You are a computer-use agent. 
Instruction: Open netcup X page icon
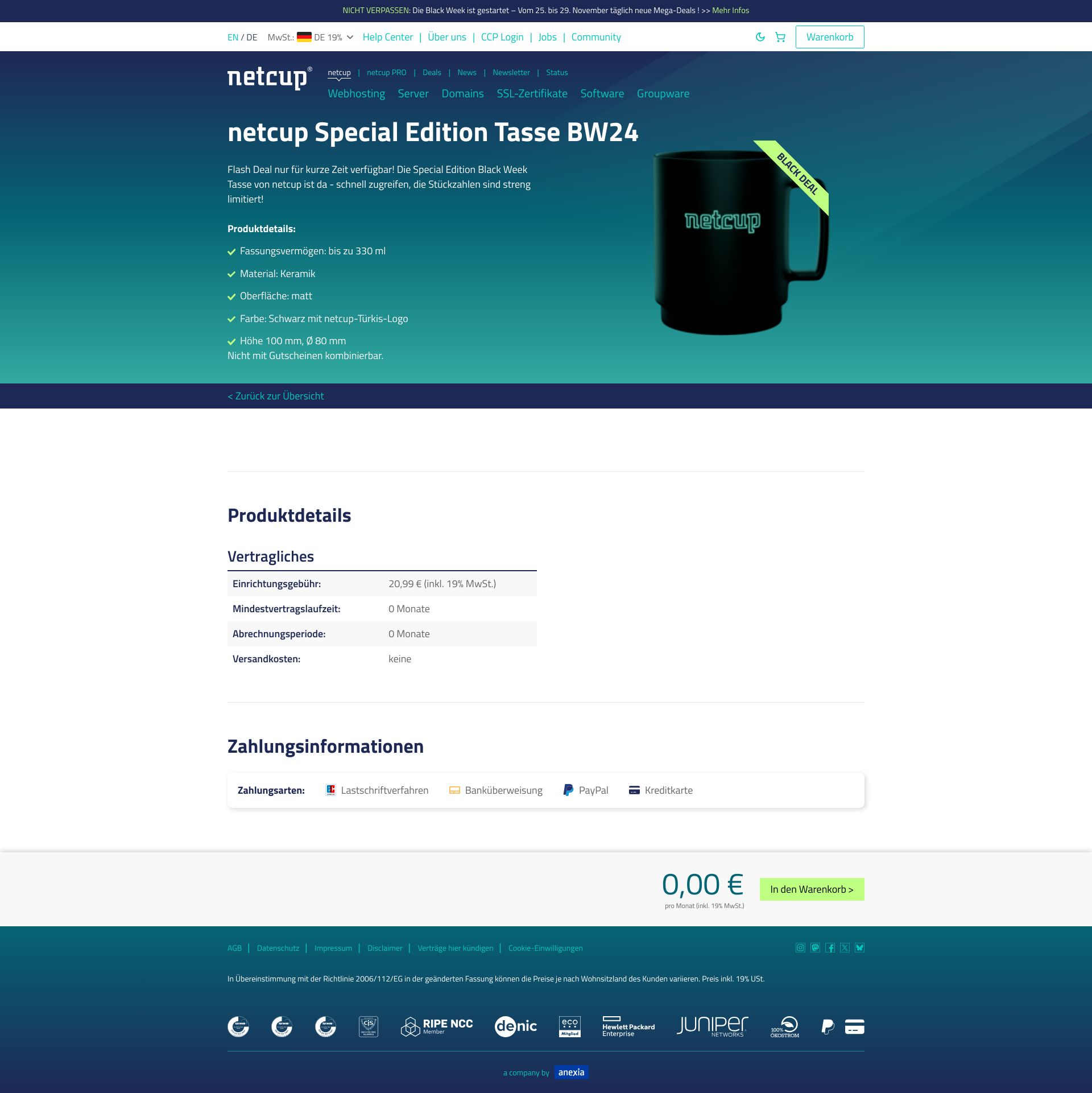pyautogui.click(x=845, y=947)
